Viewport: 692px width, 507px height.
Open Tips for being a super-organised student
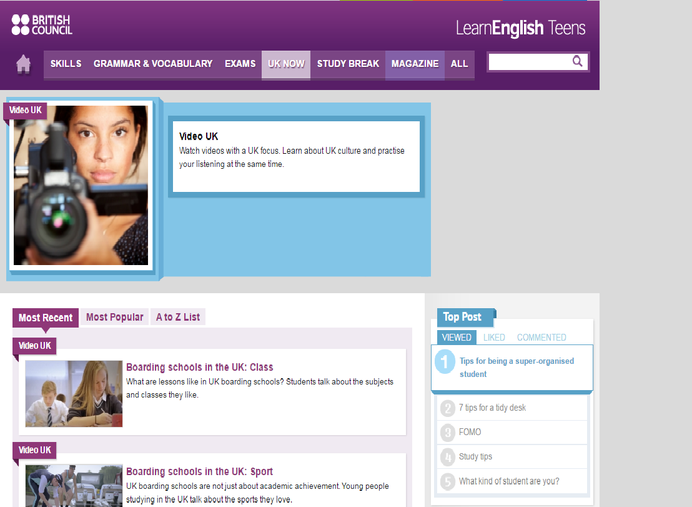click(x=517, y=367)
